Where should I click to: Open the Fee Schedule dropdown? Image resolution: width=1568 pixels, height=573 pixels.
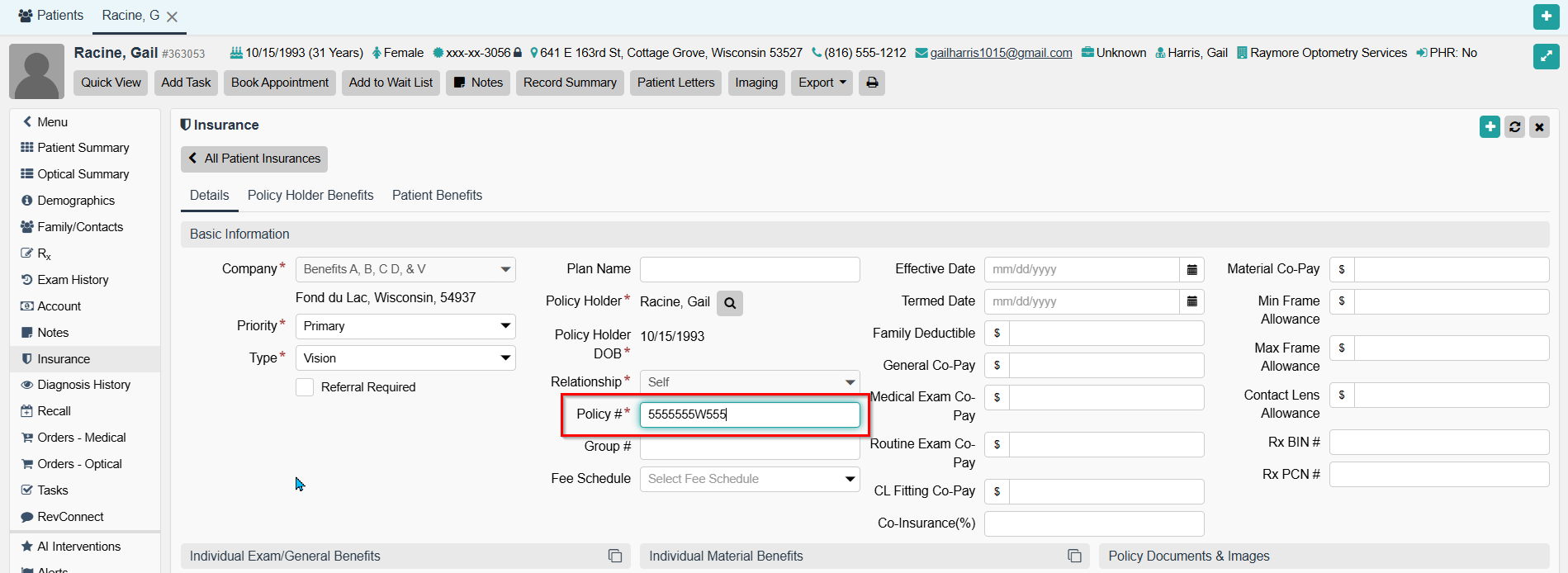point(749,479)
